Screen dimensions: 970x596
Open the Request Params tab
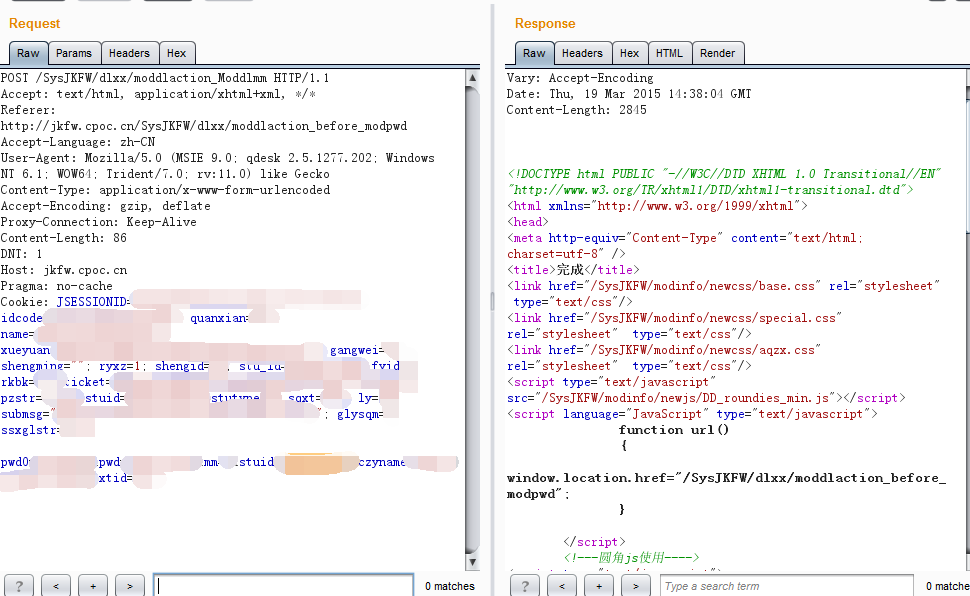point(74,53)
